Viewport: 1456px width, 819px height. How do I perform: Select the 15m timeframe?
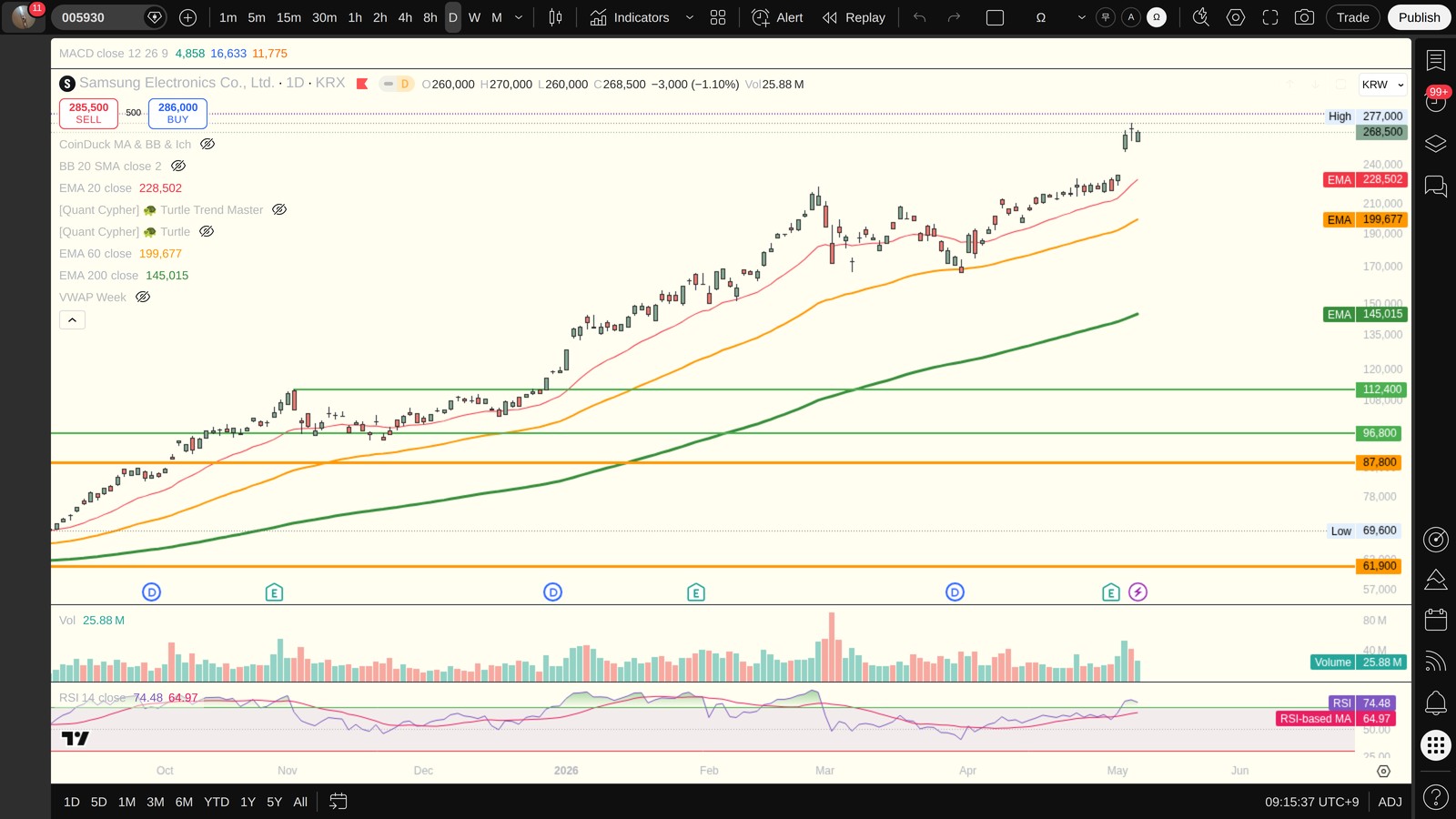click(x=288, y=17)
